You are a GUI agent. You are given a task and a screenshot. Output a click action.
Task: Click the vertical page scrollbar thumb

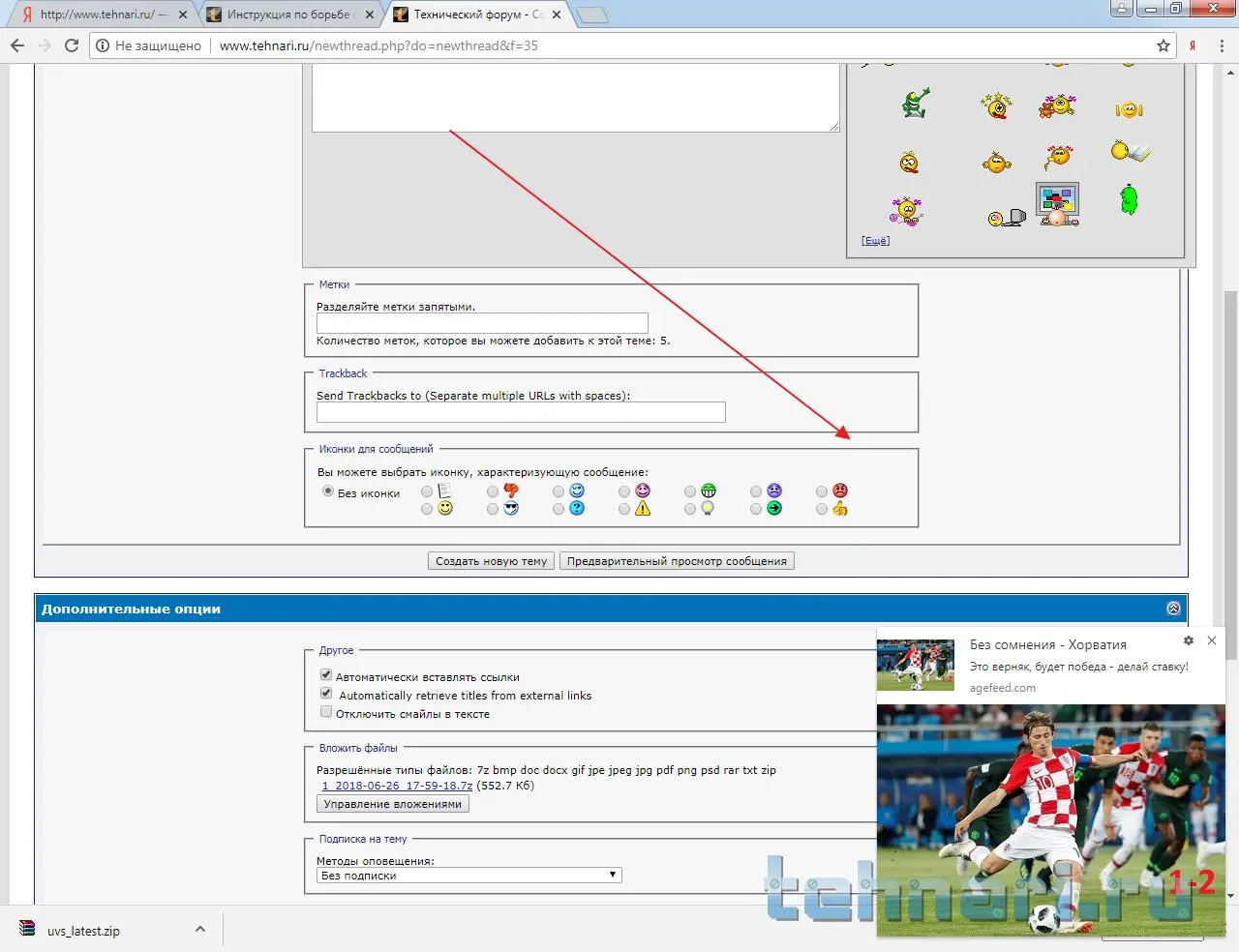coord(1231,474)
